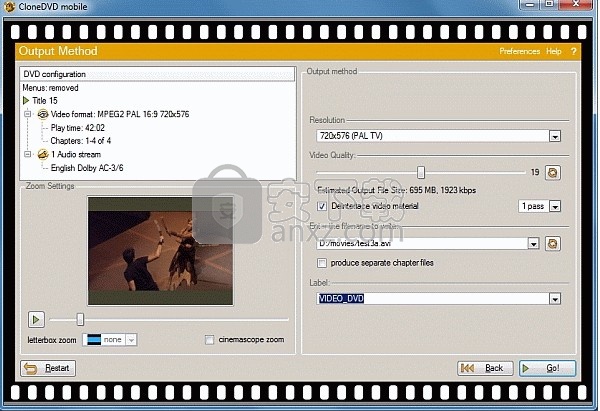Click the movie preview thumbnail

(160, 251)
